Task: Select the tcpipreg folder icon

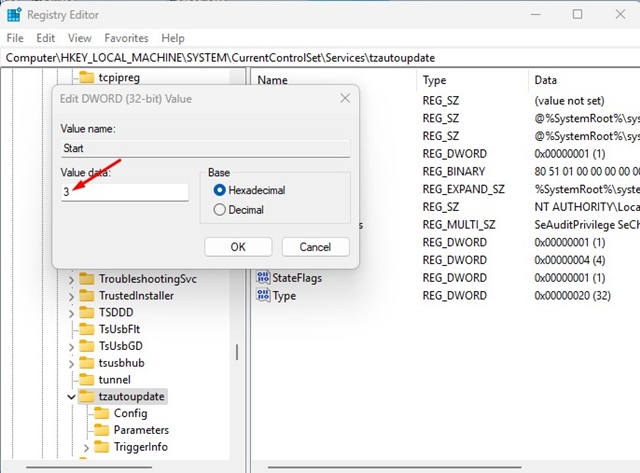Action: [x=86, y=77]
